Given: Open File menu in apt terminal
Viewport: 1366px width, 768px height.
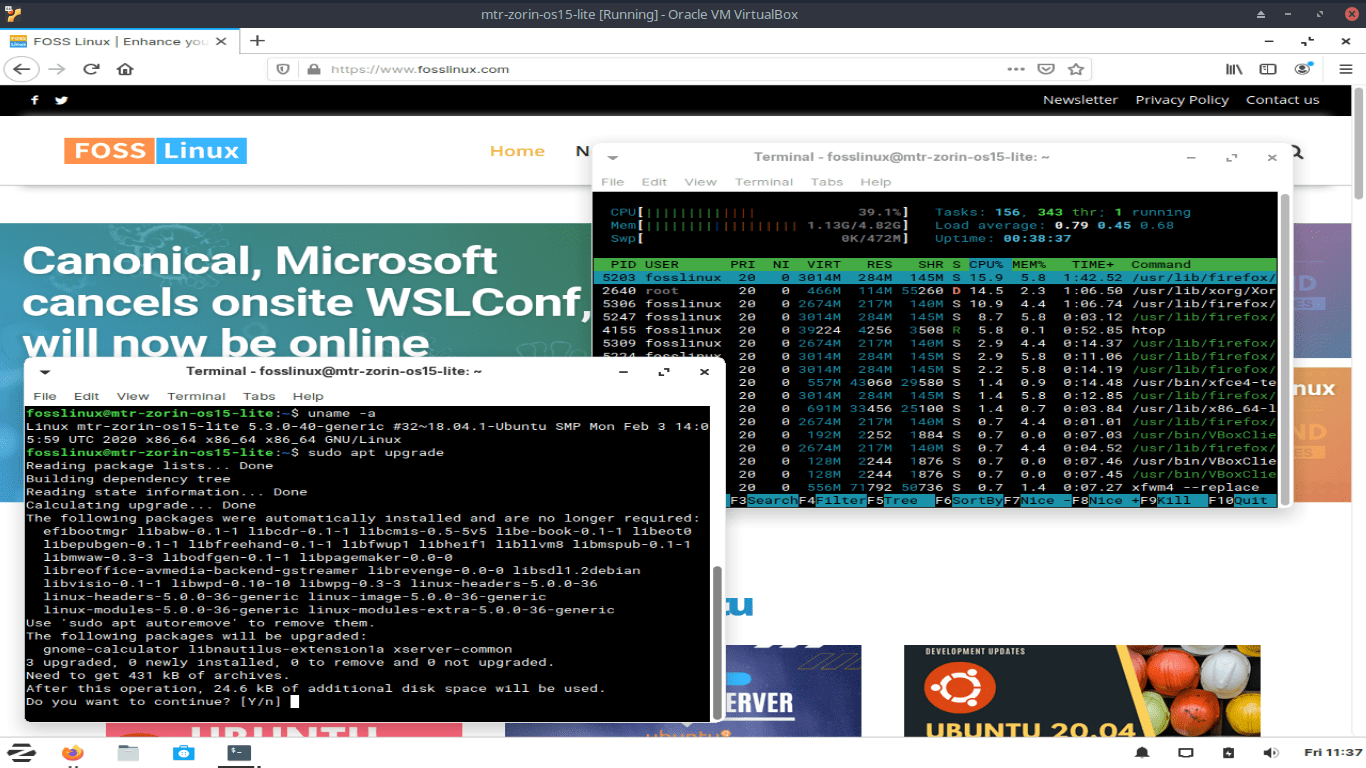Looking at the screenshot, I should click(x=45, y=396).
